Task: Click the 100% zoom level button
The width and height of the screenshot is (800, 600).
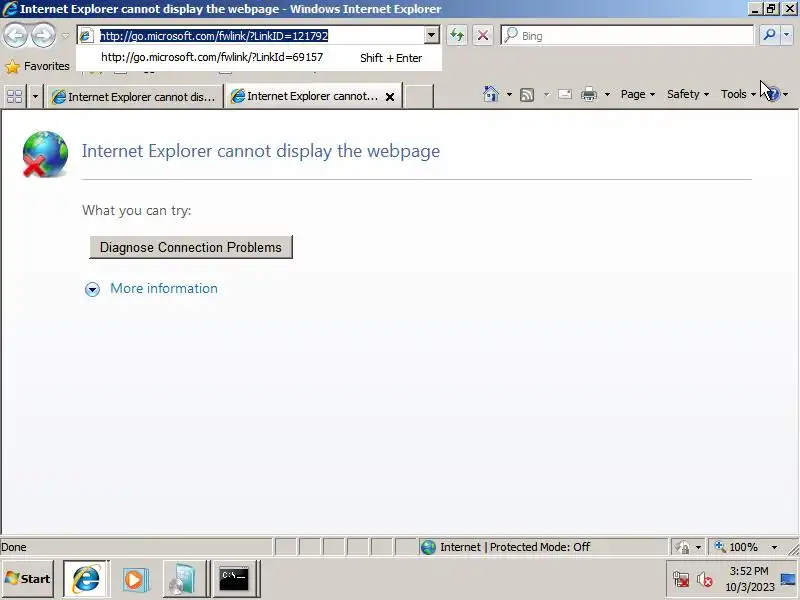Action: (738, 547)
